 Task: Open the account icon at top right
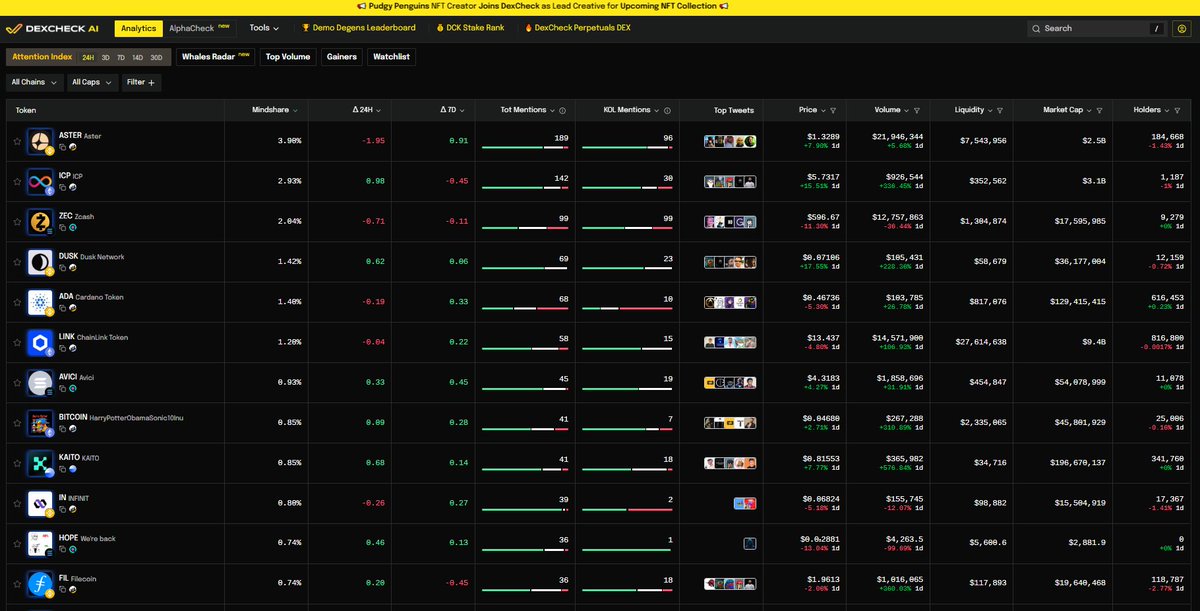click(1184, 28)
